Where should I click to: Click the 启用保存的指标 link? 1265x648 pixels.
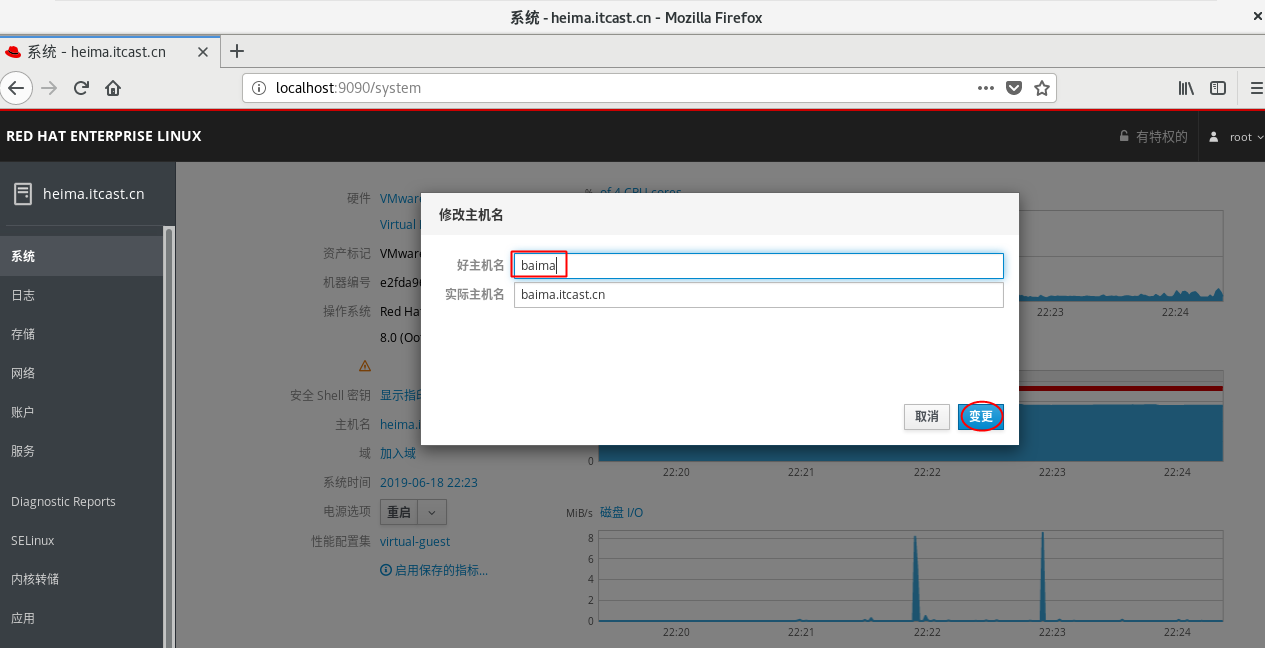tap(434, 570)
